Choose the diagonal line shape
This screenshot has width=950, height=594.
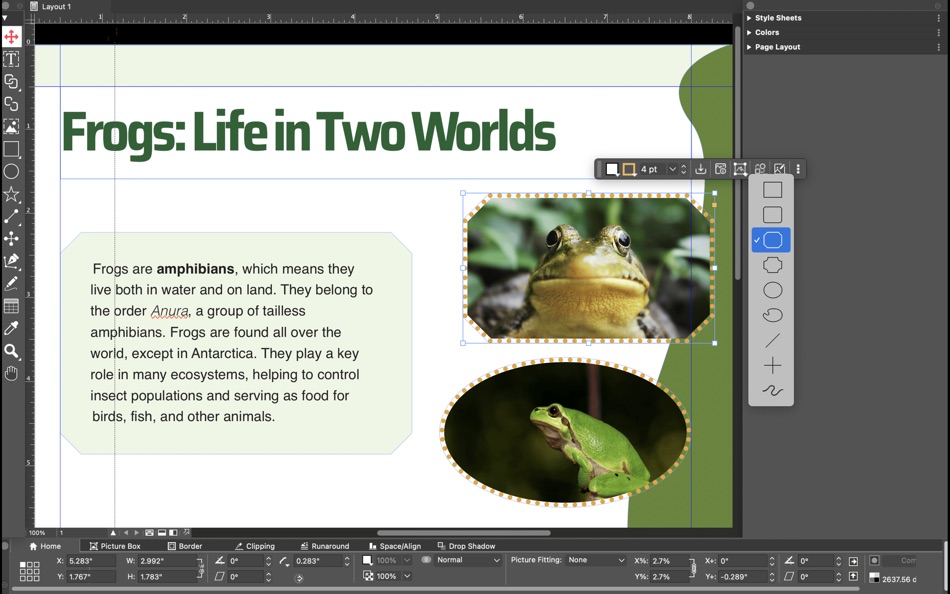(772, 341)
